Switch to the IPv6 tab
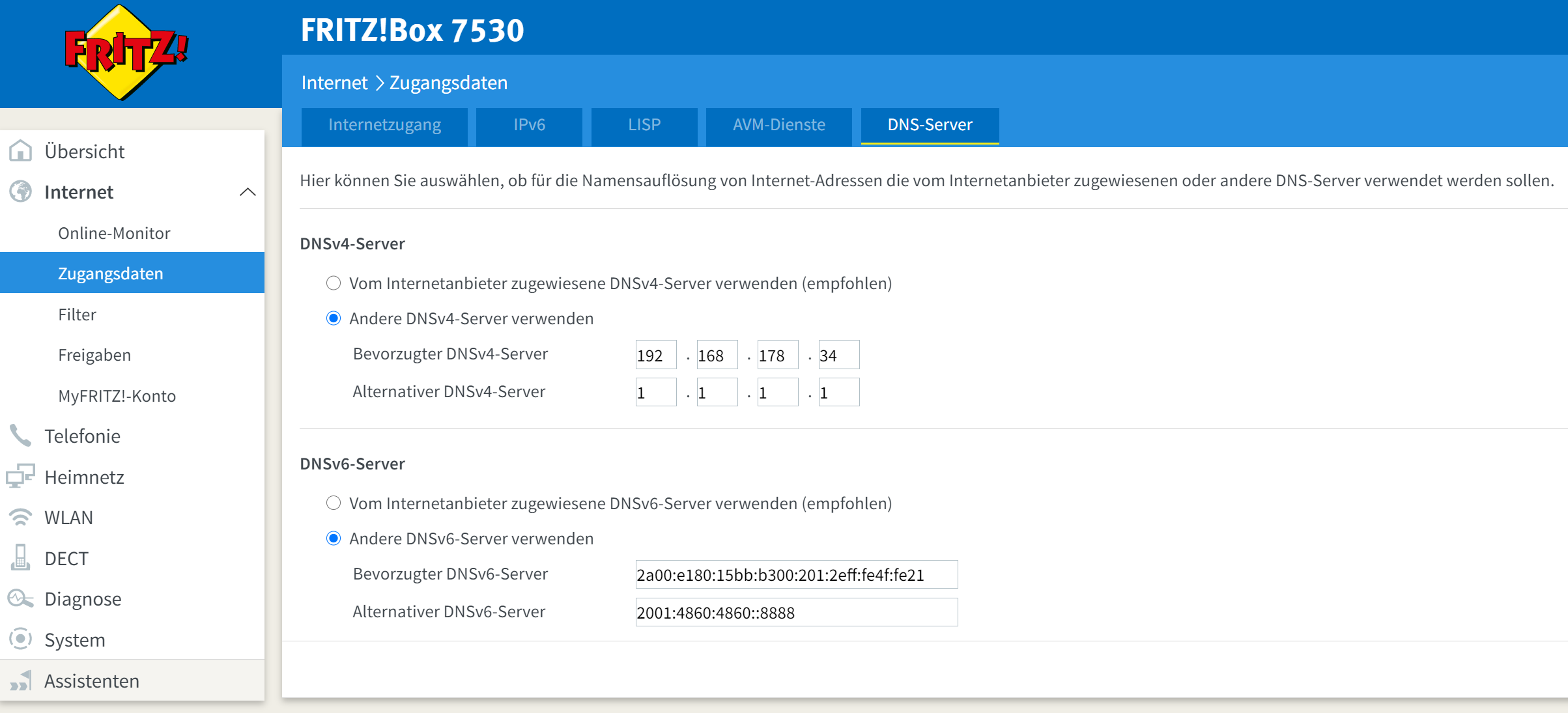Viewport: 1568px width, 713px height. (528, 125)
